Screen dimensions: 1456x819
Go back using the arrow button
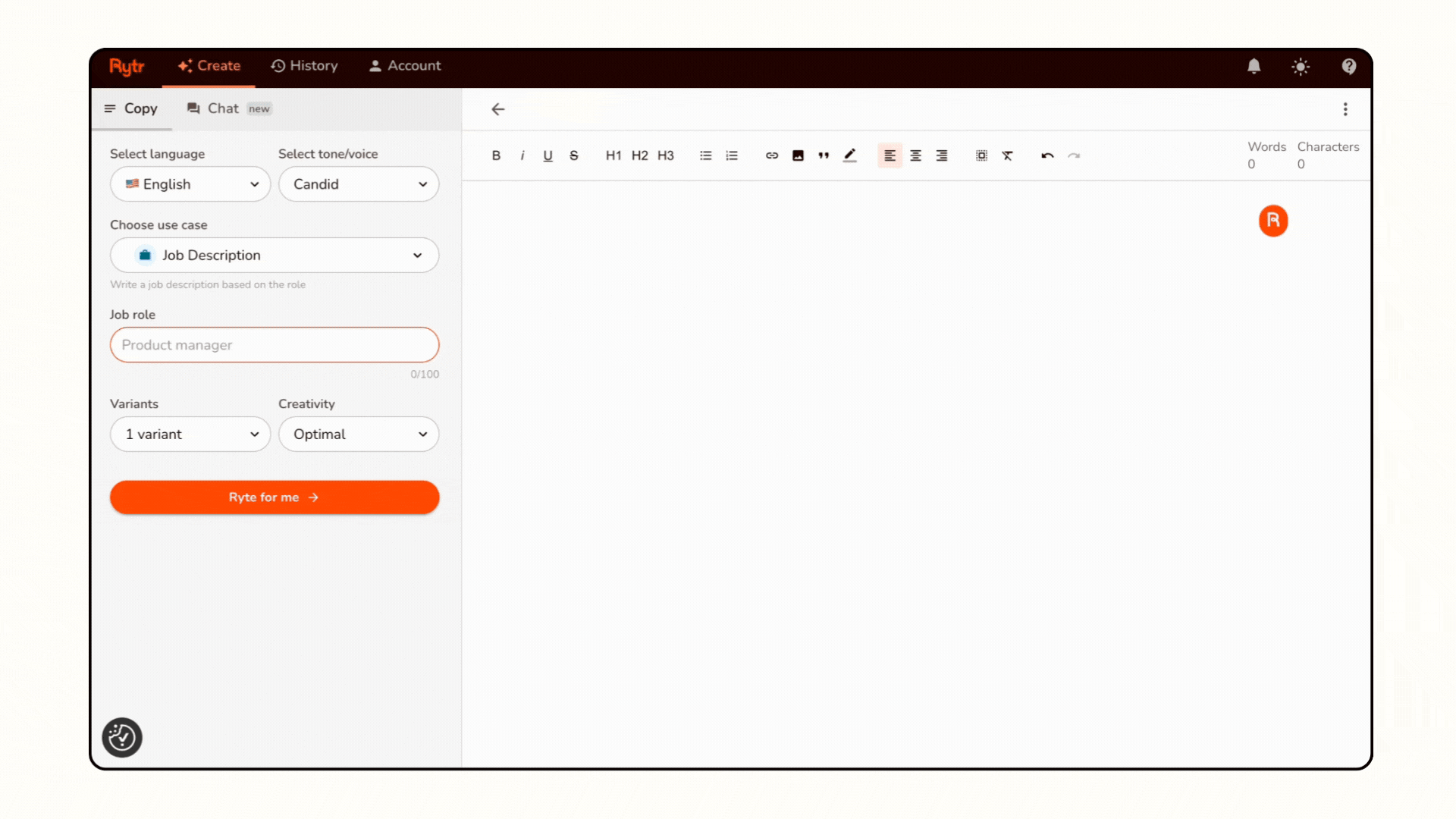coord(497,109)
